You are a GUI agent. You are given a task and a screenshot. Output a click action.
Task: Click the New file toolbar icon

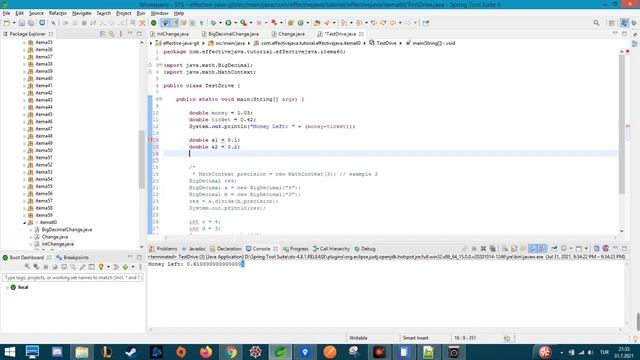(x=7, y=23)
